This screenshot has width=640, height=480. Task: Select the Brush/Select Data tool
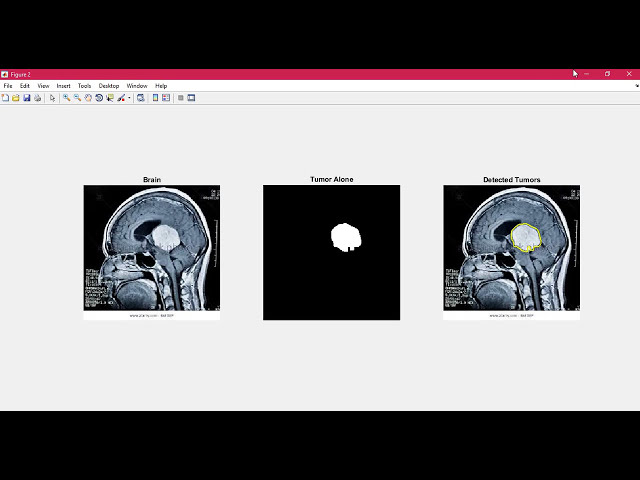121,98
